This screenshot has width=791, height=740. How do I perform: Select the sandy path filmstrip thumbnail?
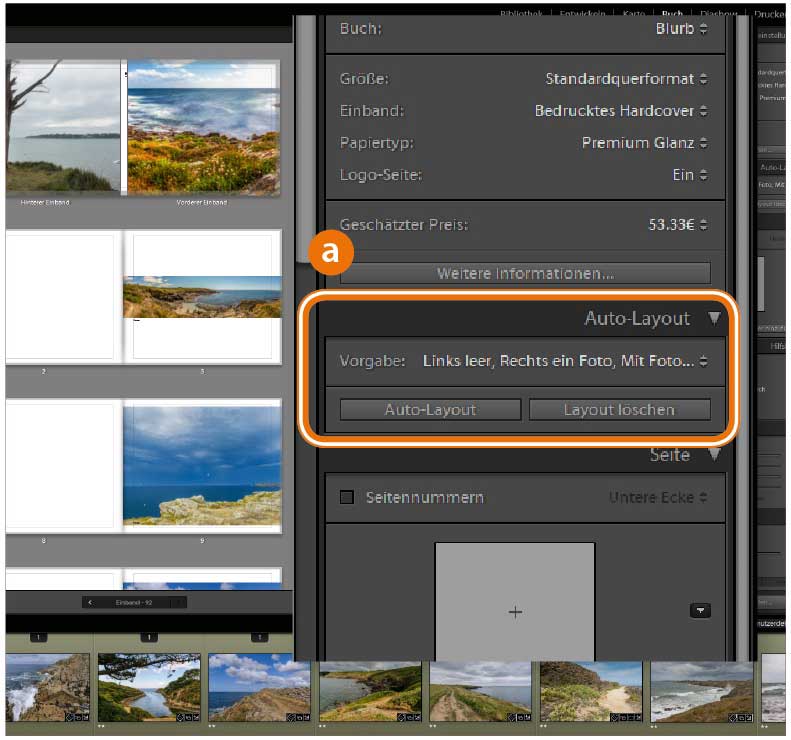[591, 692]
